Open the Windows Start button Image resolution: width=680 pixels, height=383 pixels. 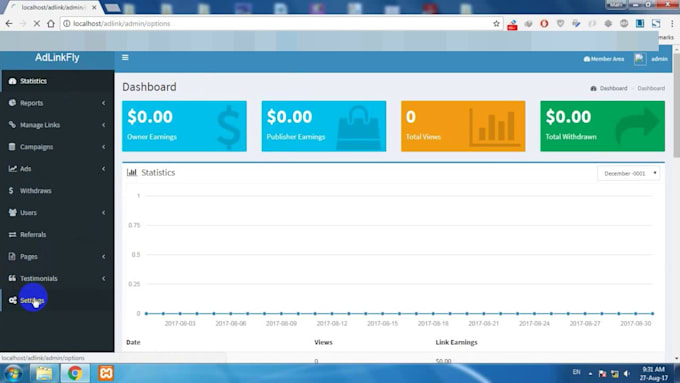[x=13, y=373]
